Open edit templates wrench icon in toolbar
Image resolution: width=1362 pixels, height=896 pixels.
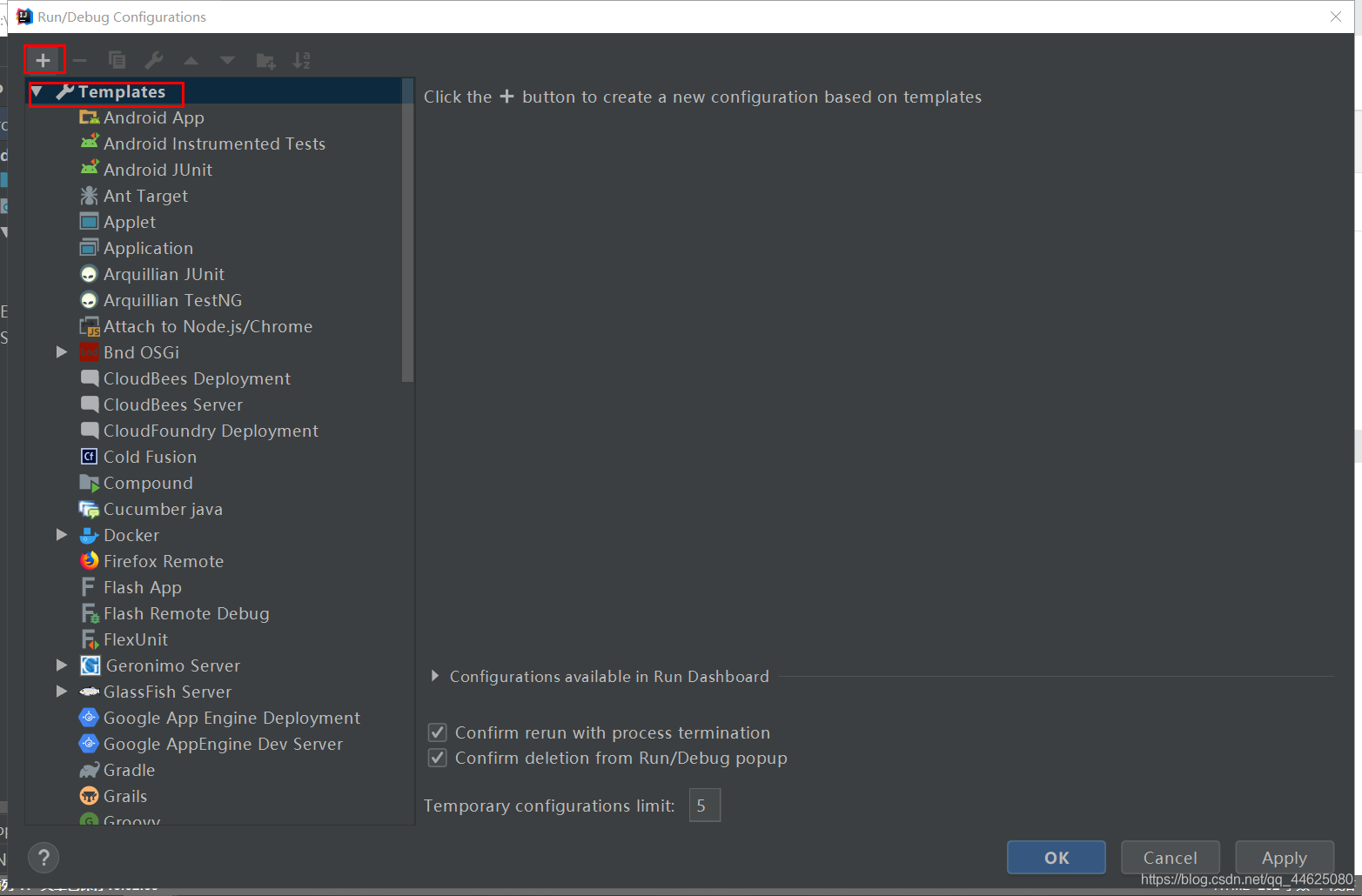(154, 60)
